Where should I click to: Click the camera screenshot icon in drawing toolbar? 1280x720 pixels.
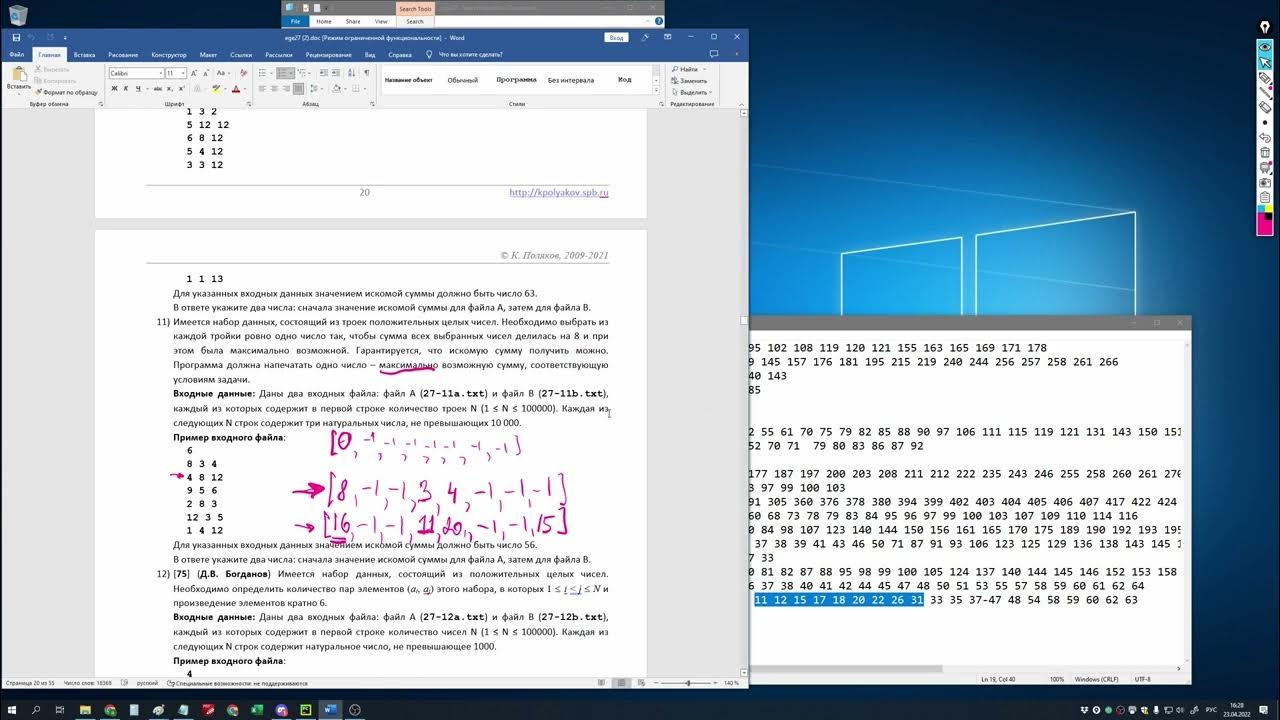1265,182
